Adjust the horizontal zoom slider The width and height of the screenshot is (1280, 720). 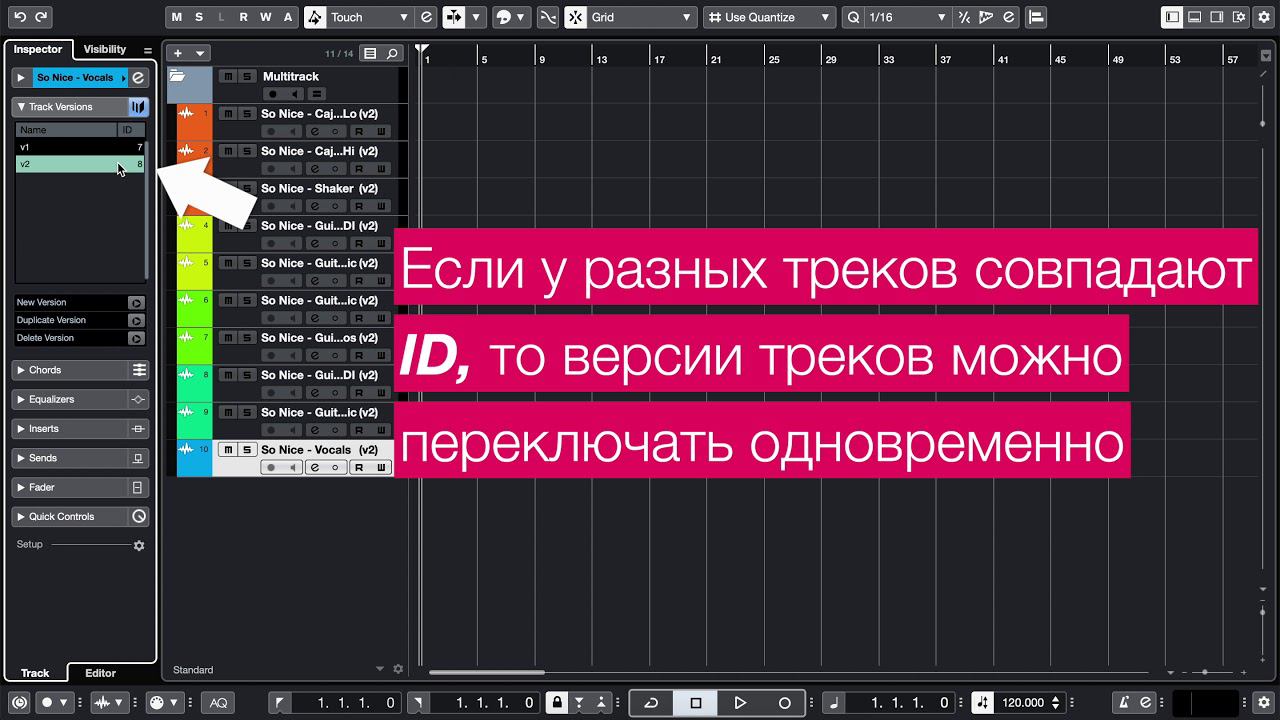click(x=1204, y=672)
